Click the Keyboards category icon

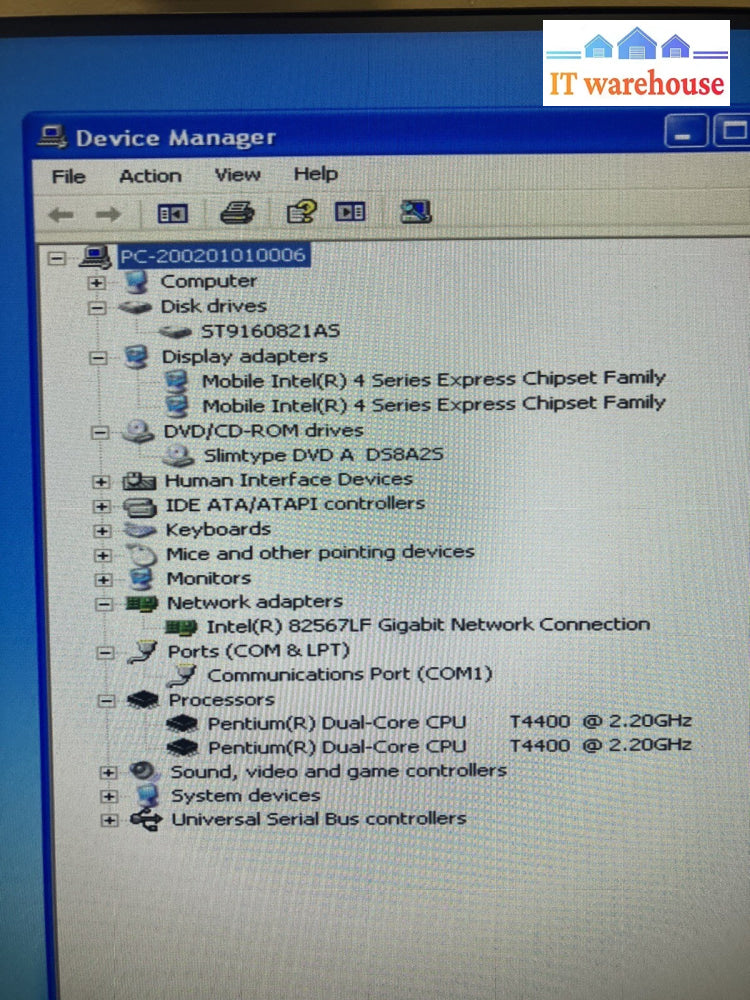tap(140, 530)
